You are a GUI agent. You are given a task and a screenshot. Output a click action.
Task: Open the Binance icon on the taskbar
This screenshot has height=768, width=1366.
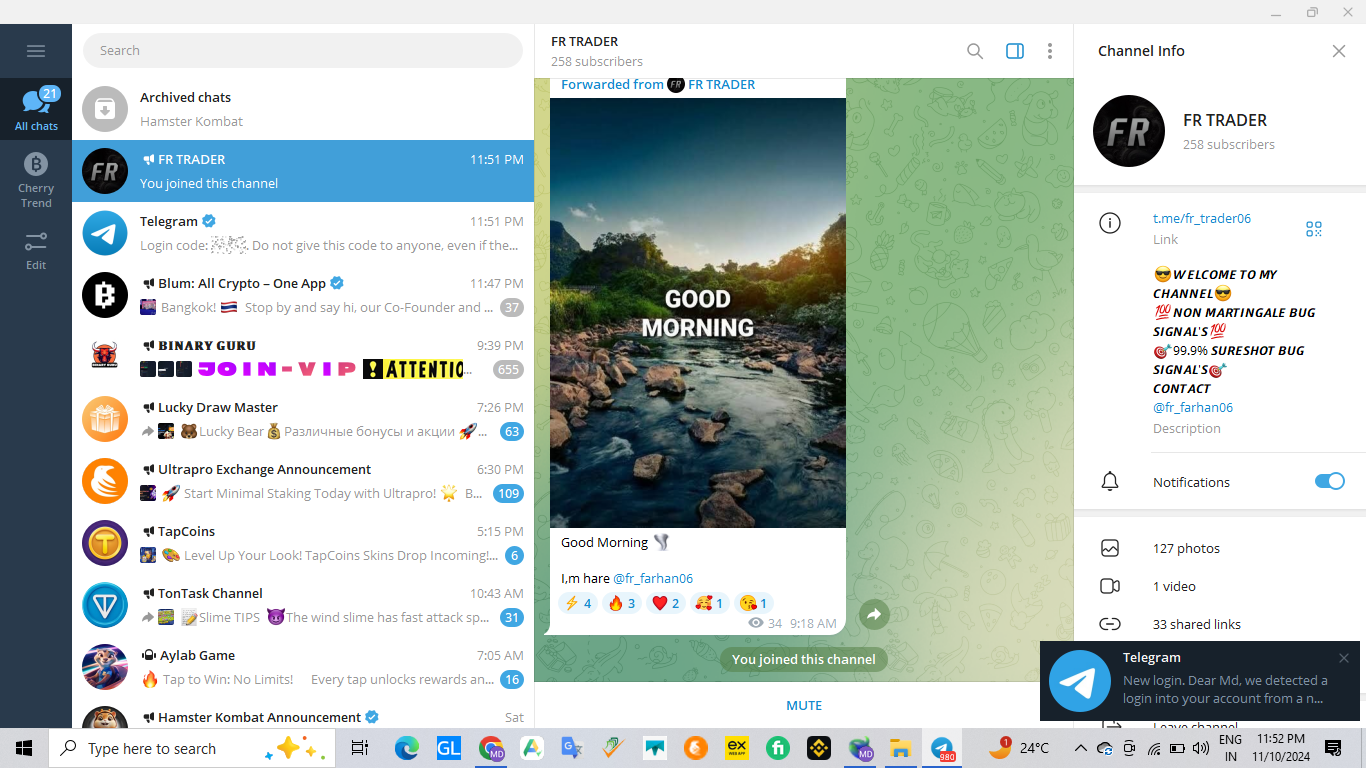[x=819, y=748]
